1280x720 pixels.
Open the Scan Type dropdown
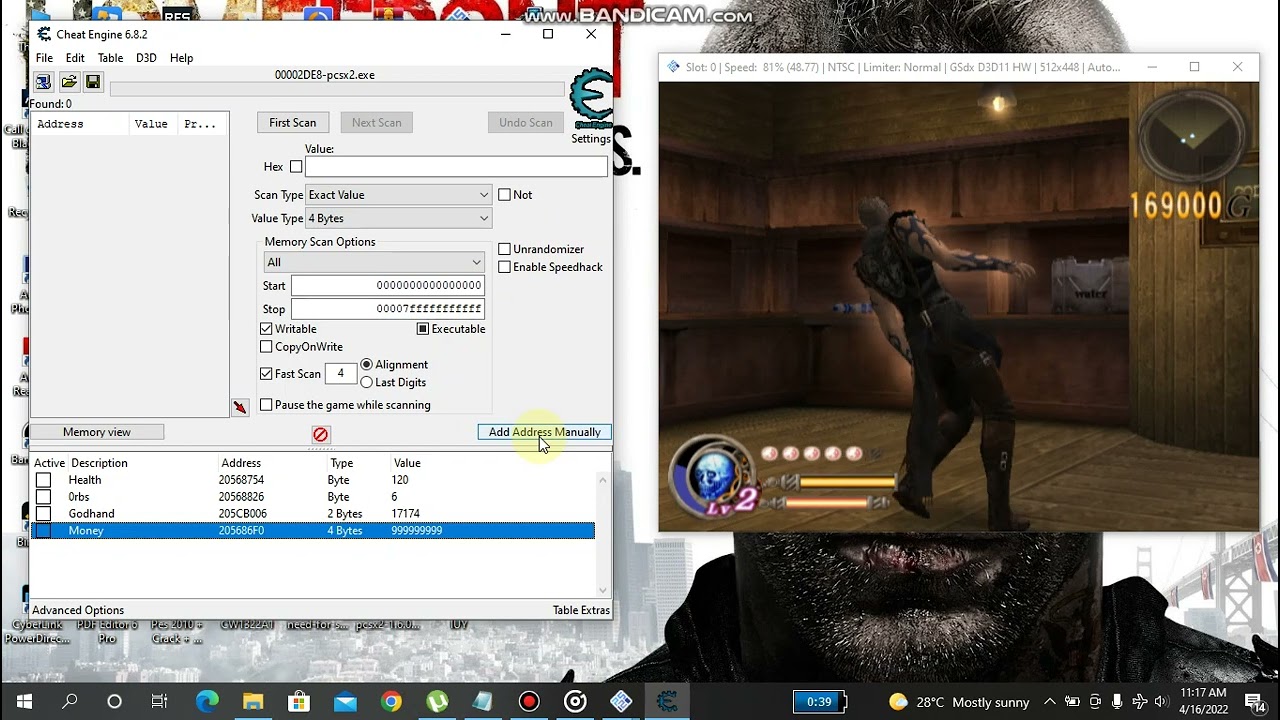(398, 195)
